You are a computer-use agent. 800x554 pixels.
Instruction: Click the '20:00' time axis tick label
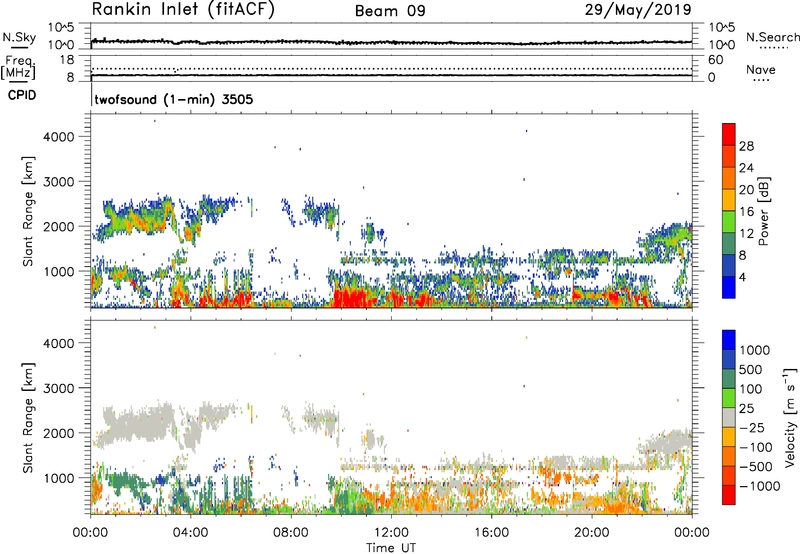(x=591, y=533)
